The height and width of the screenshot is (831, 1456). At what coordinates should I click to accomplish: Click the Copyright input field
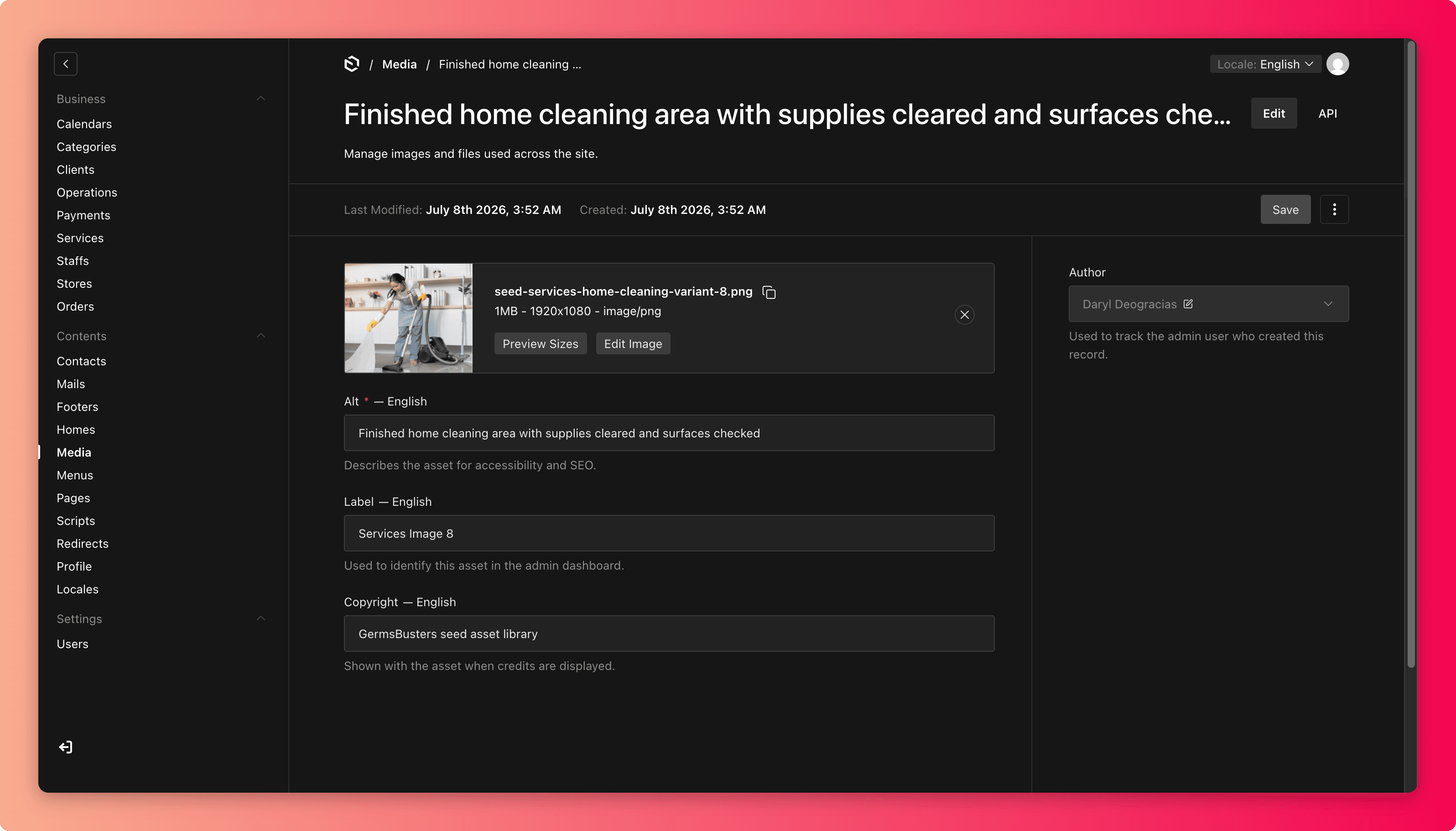pos(669,634)
